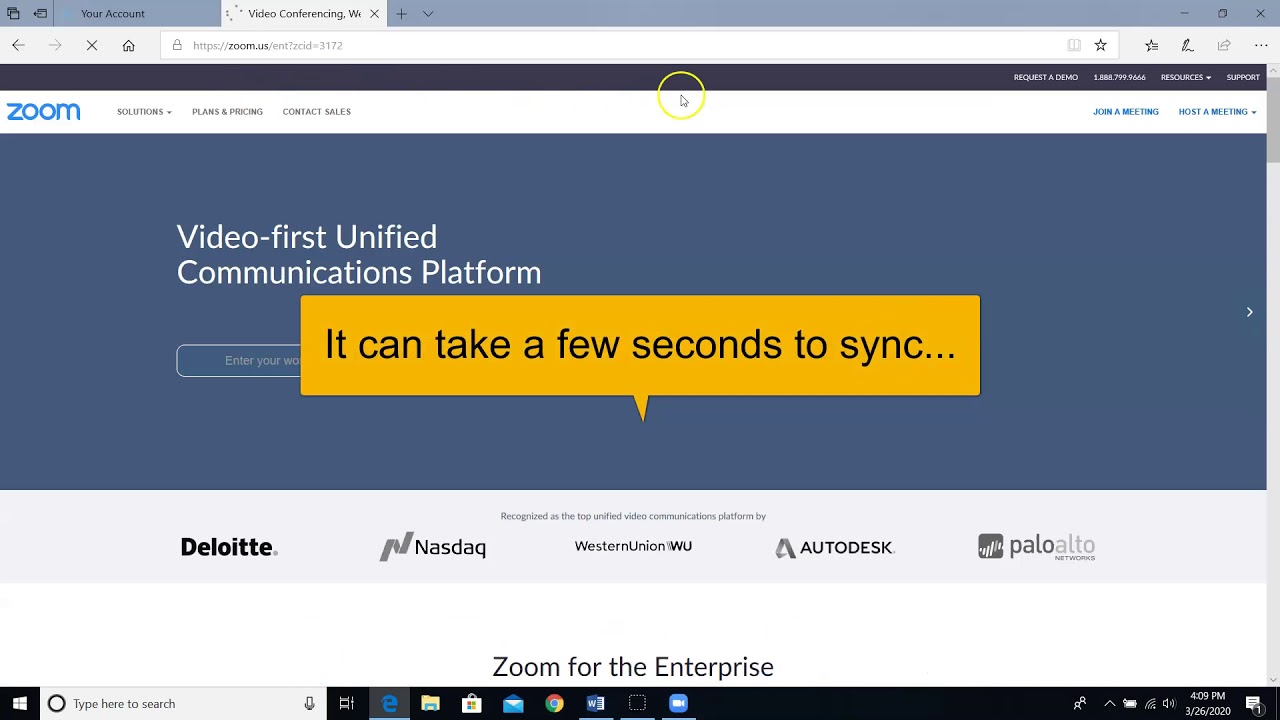Click Request a Demo link
Viewport: 1280px width, 720px height.
pyautogui.click(x=1045, y=77)
